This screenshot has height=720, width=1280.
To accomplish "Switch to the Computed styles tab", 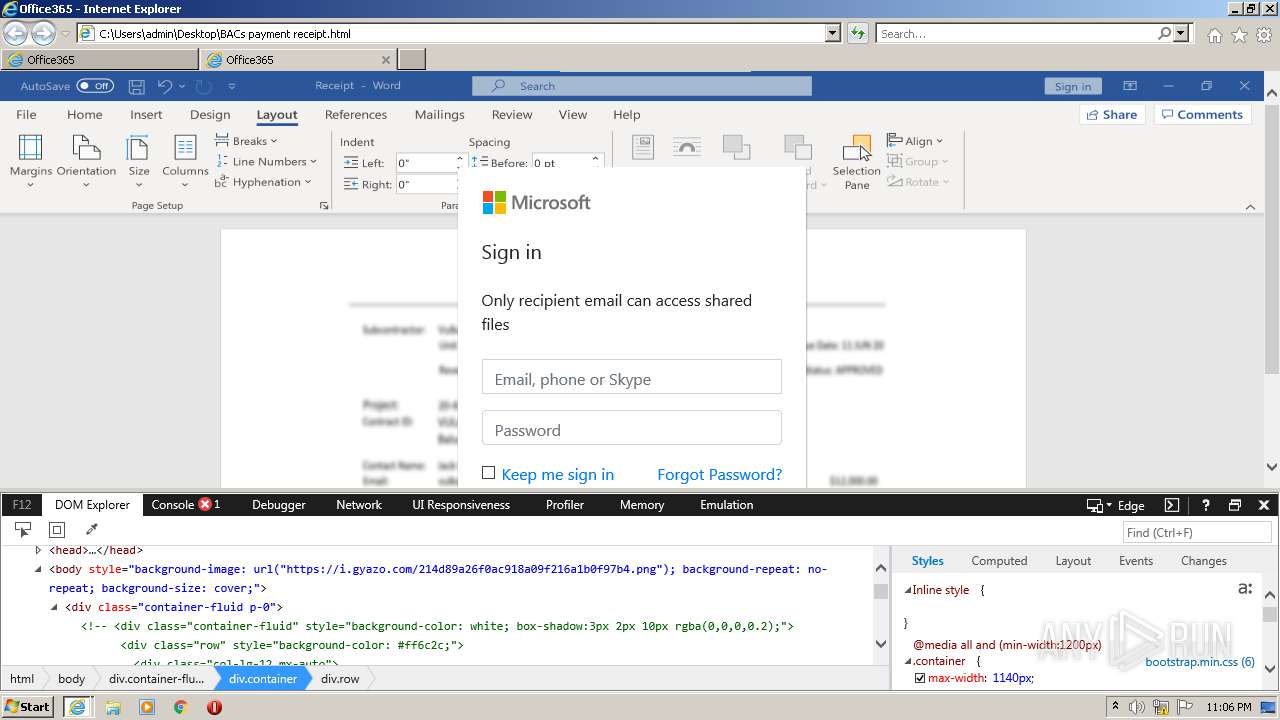I will 999,561.
